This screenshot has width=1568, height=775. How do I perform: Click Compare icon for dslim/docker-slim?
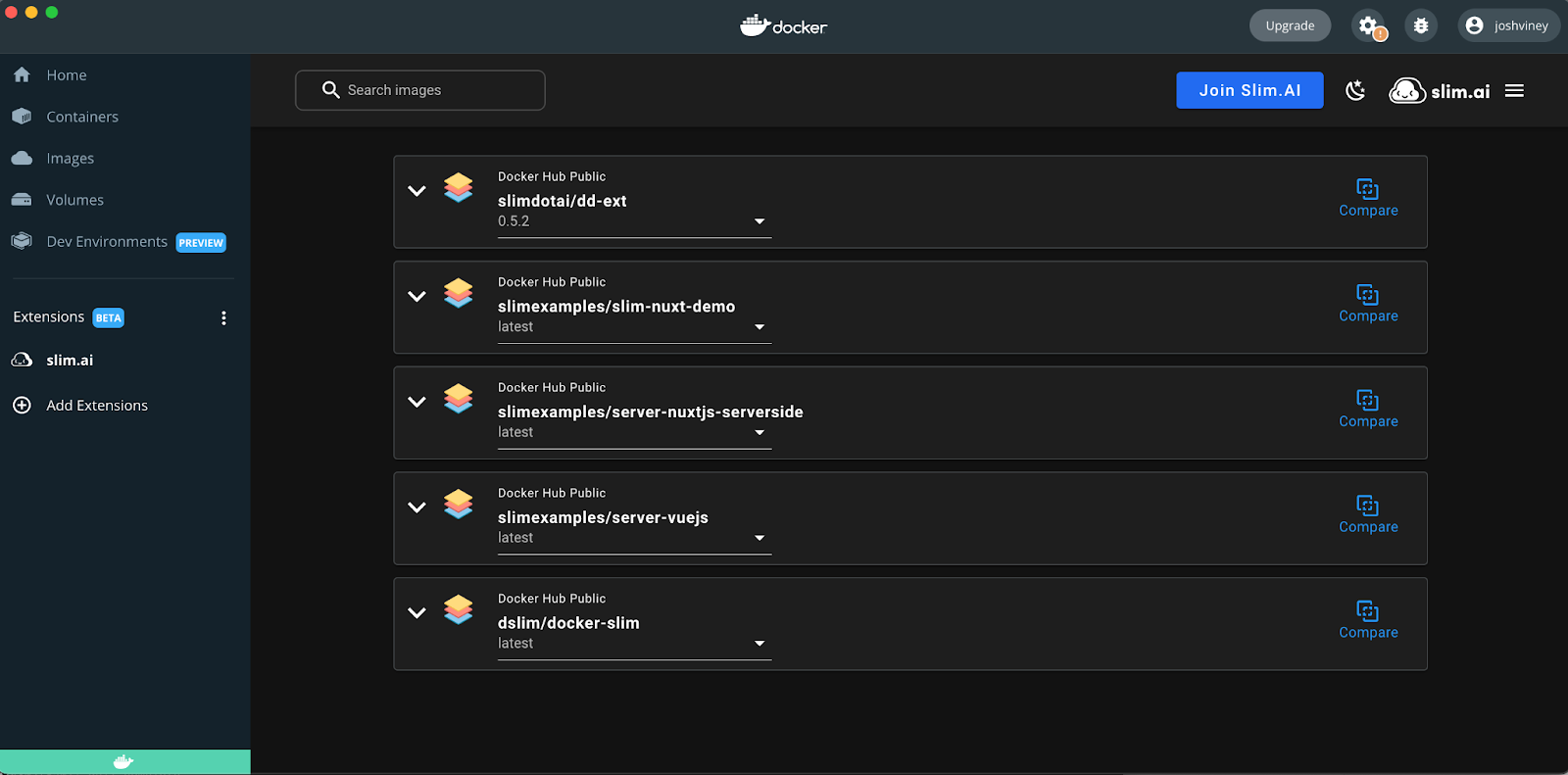(x=1367, y=611)
